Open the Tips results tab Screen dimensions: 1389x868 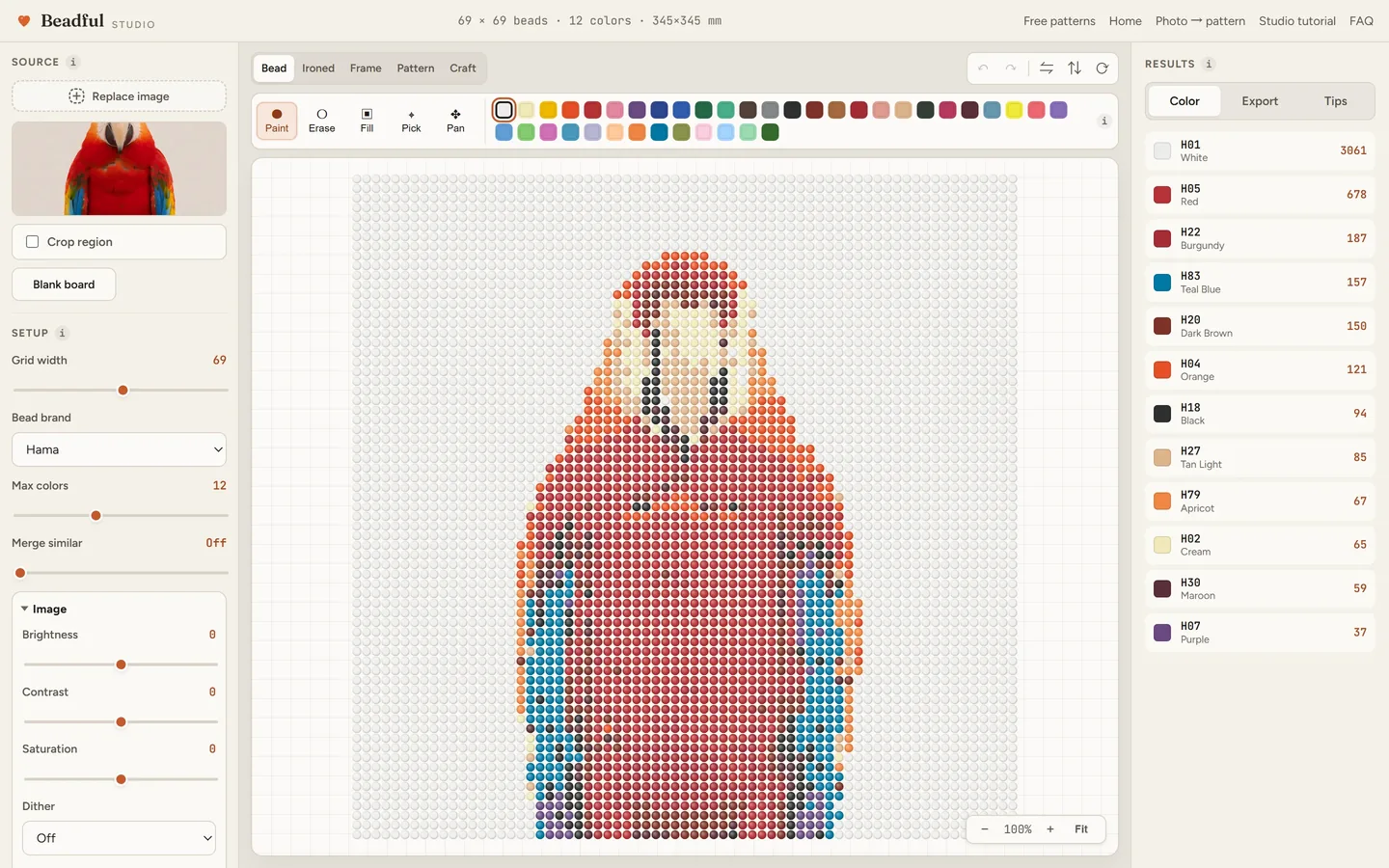[x=1335, y=101]
